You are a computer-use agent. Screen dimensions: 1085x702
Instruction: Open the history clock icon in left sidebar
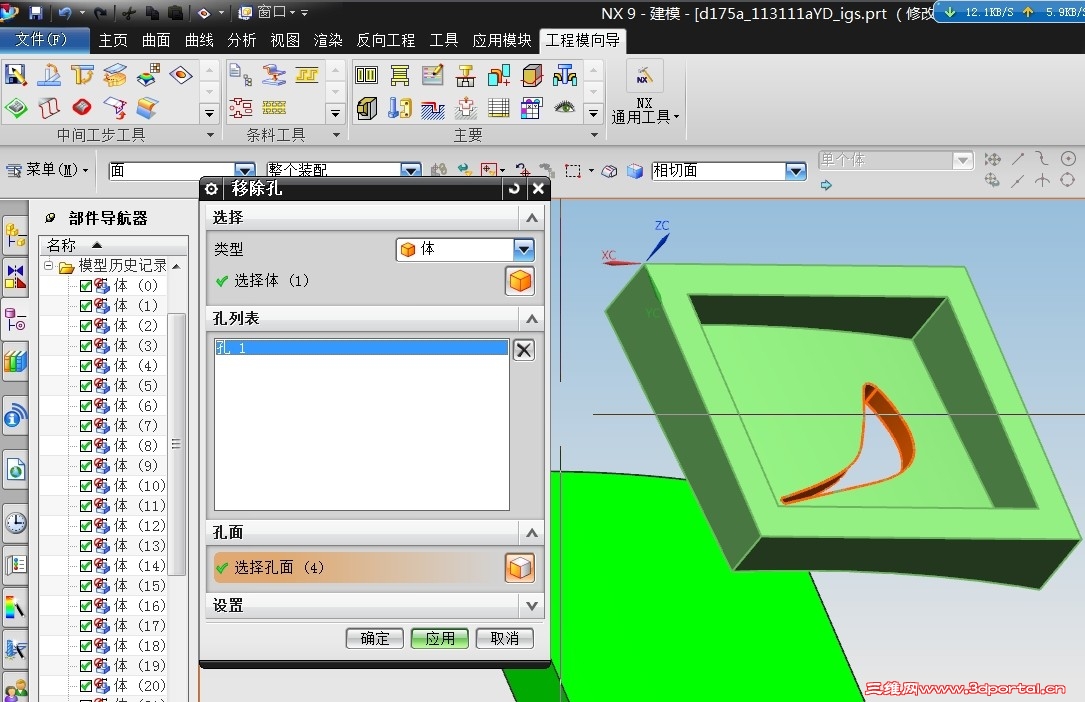(x=15, y=523)
